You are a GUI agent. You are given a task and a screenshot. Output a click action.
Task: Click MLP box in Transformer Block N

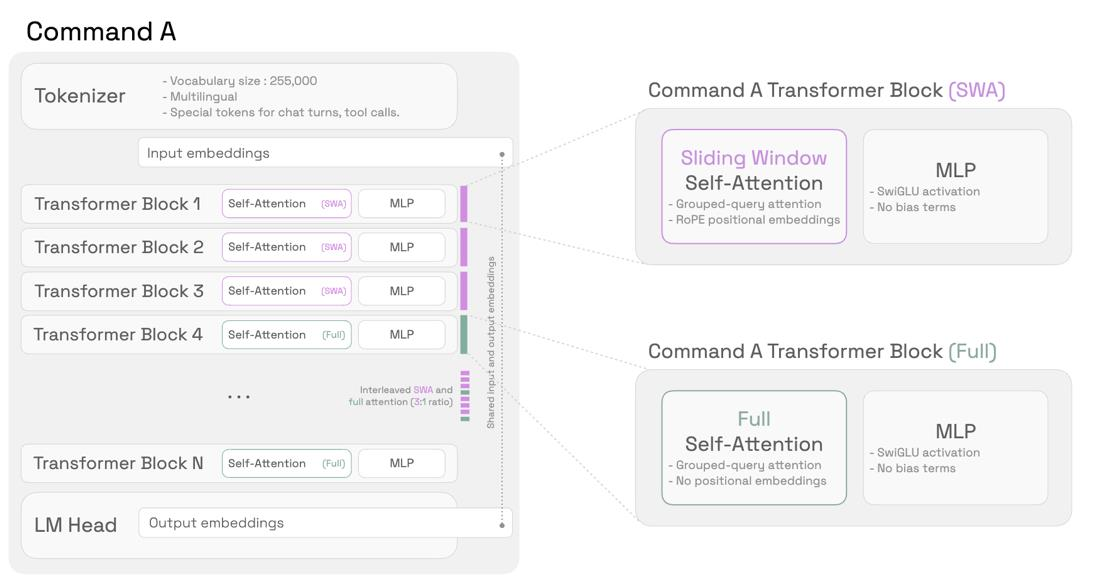point(401,463)
